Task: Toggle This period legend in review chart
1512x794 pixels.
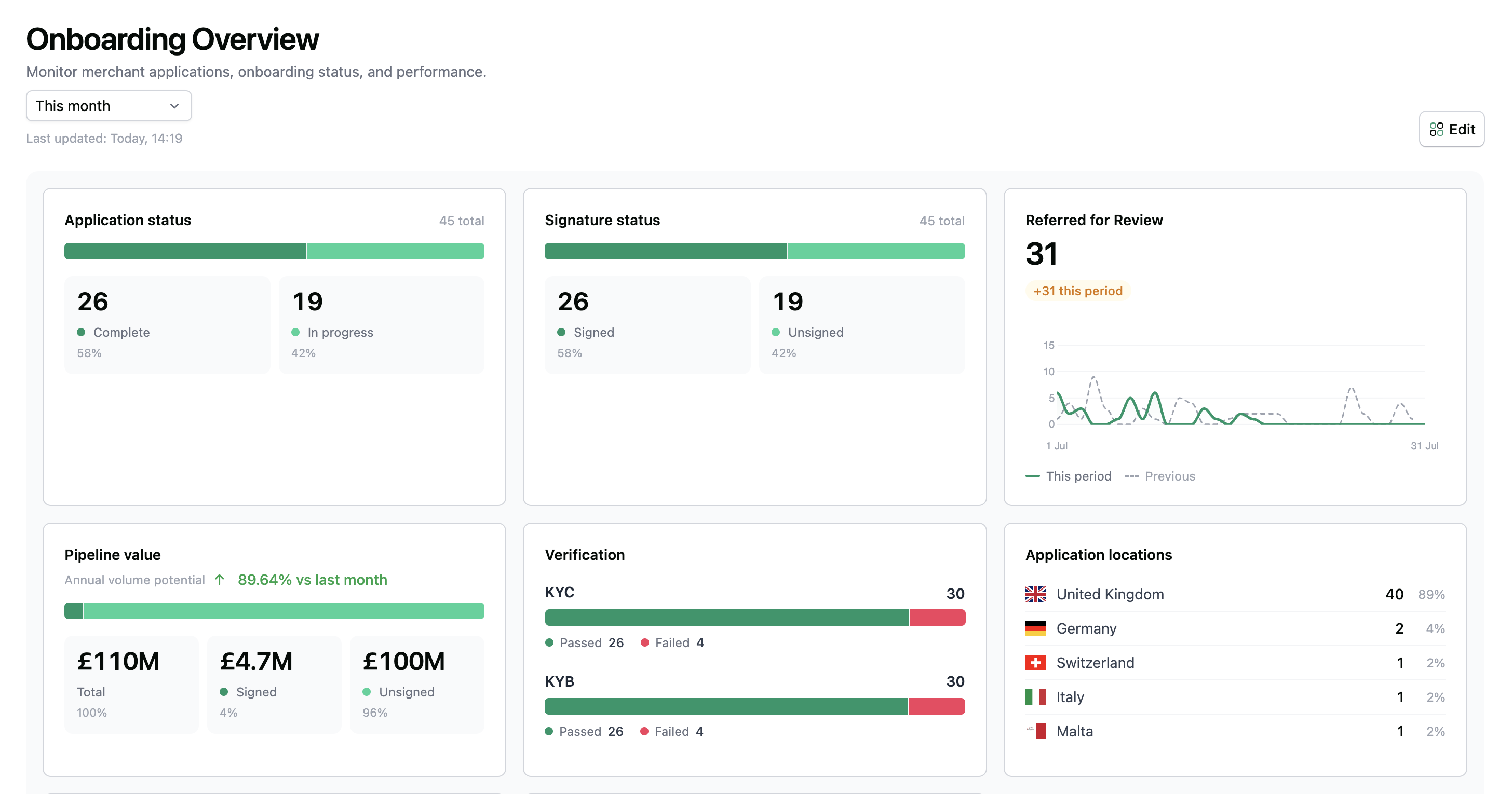Action: click(1068, 476)
